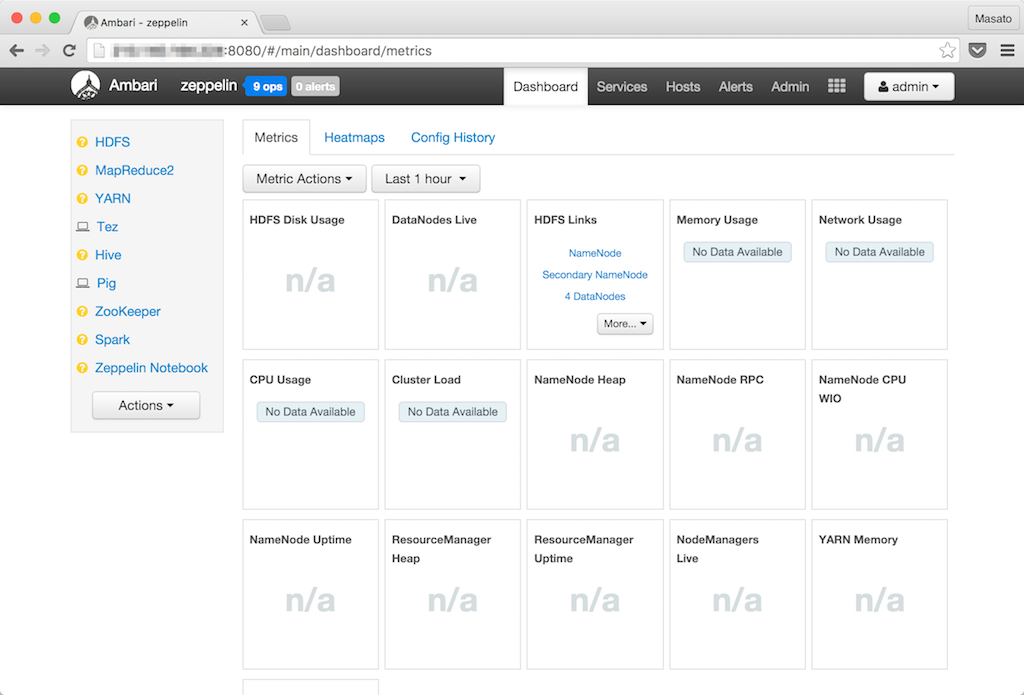
Task: Click the Tez client laptop icon
Action: point(82,227)
